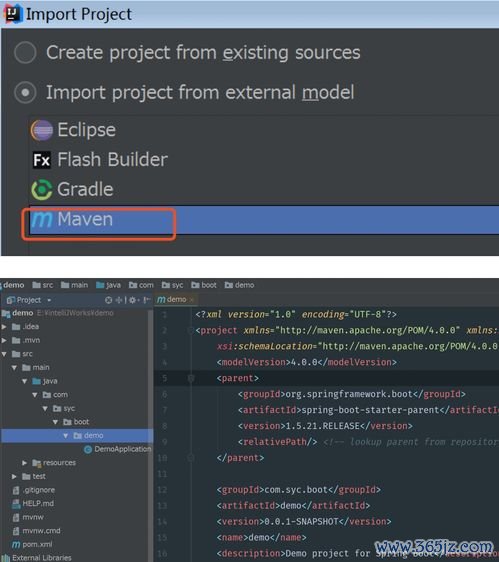Expand the .idea folder arrow
Viewport: 499px width, 562px height.
(4, 327)
